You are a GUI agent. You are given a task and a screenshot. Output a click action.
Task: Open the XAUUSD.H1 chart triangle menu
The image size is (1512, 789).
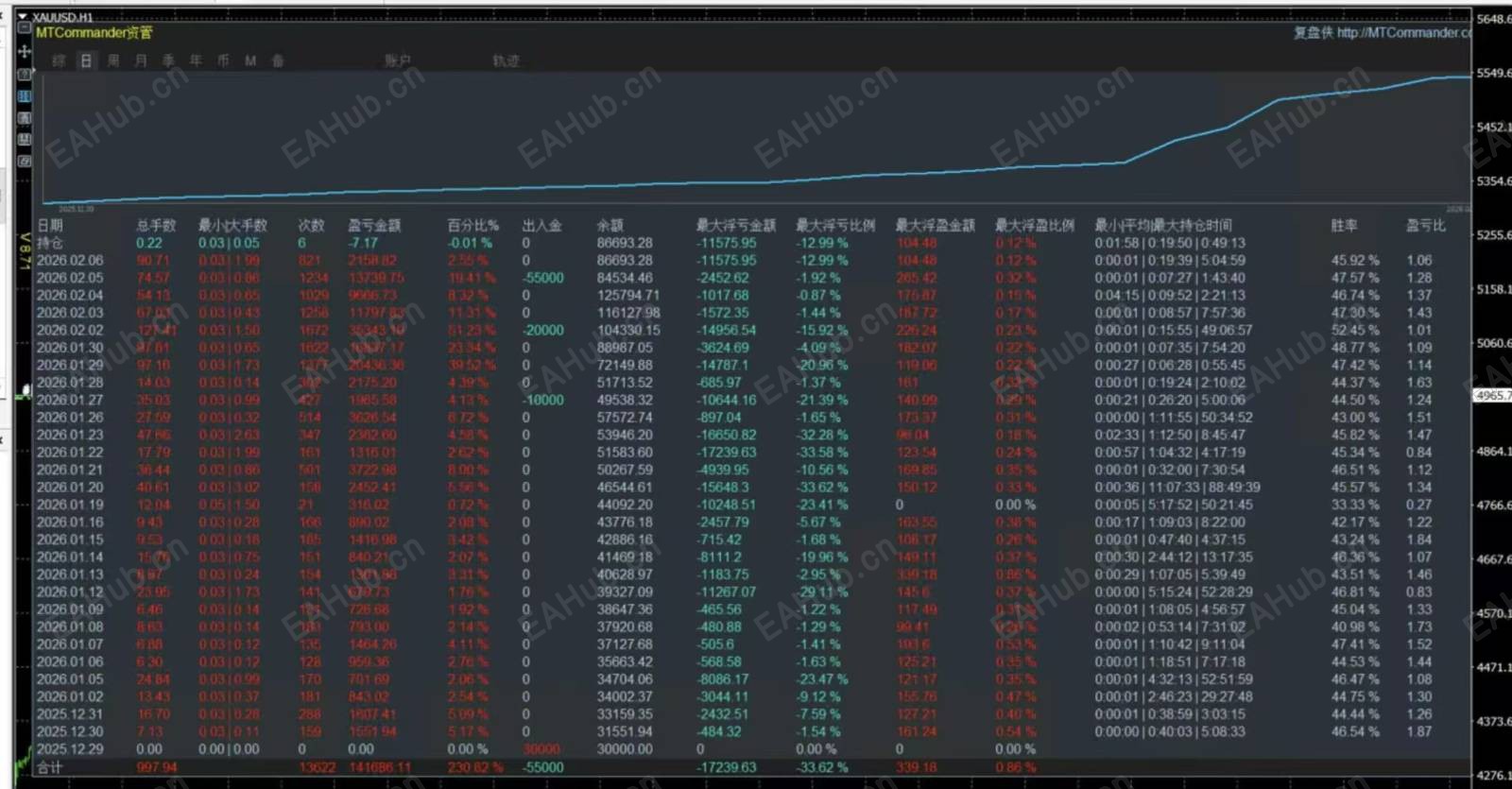coord(23,17)
